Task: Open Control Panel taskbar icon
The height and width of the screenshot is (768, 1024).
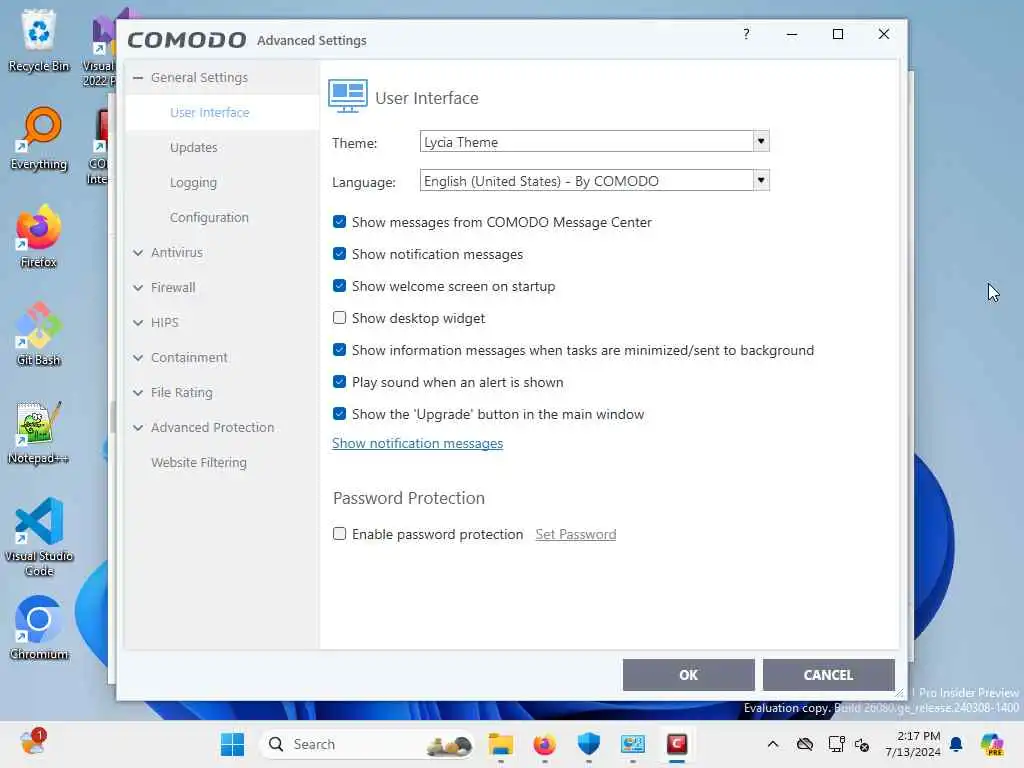Action: (633, 744)
